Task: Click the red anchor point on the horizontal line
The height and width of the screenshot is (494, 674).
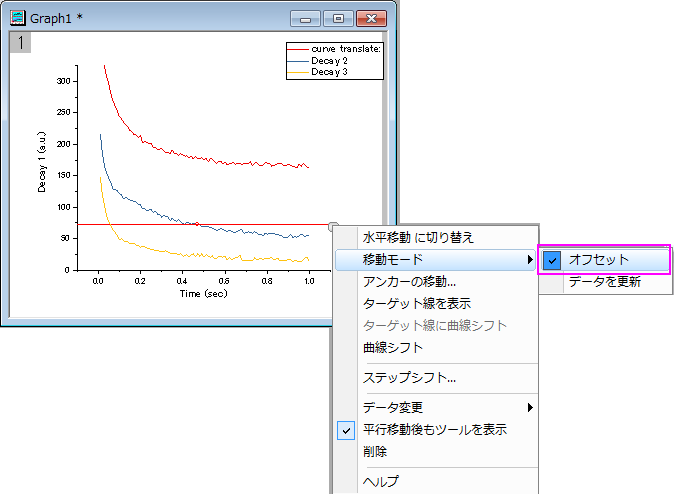Action: 197,224
